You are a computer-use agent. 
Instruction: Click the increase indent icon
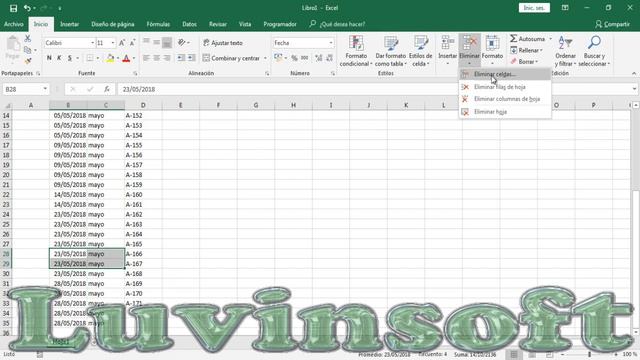point(191,58)
